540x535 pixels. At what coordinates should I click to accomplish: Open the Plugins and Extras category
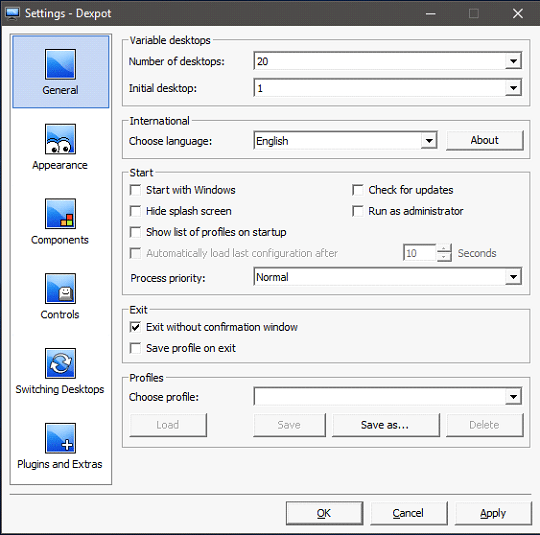(60, 447)
